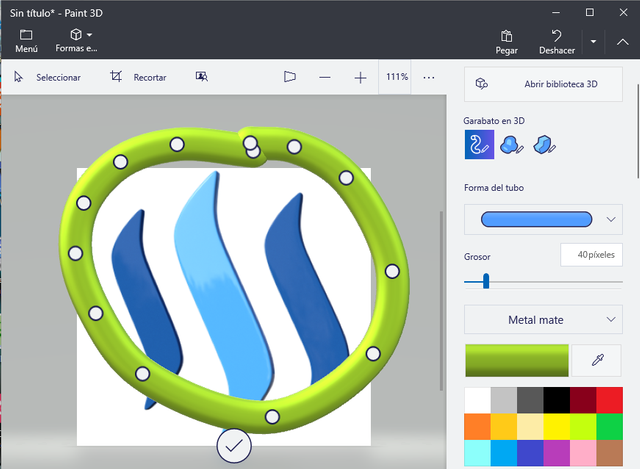Pick the gold yellow color swatch
The image size is (640, 469).
(x=504, y=427)
